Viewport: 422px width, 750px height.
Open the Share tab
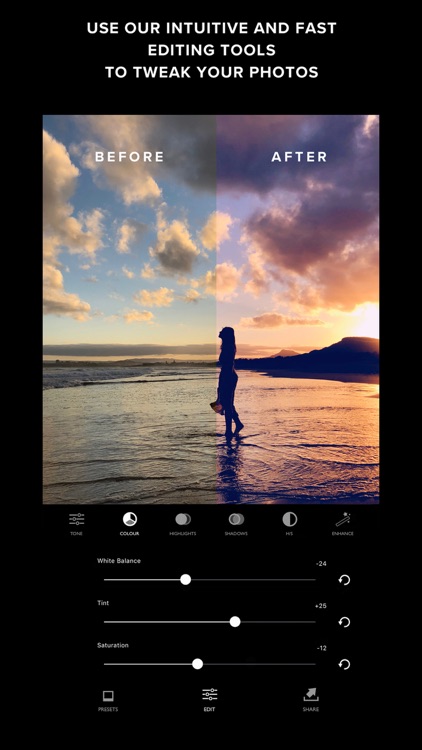[311, 700]
